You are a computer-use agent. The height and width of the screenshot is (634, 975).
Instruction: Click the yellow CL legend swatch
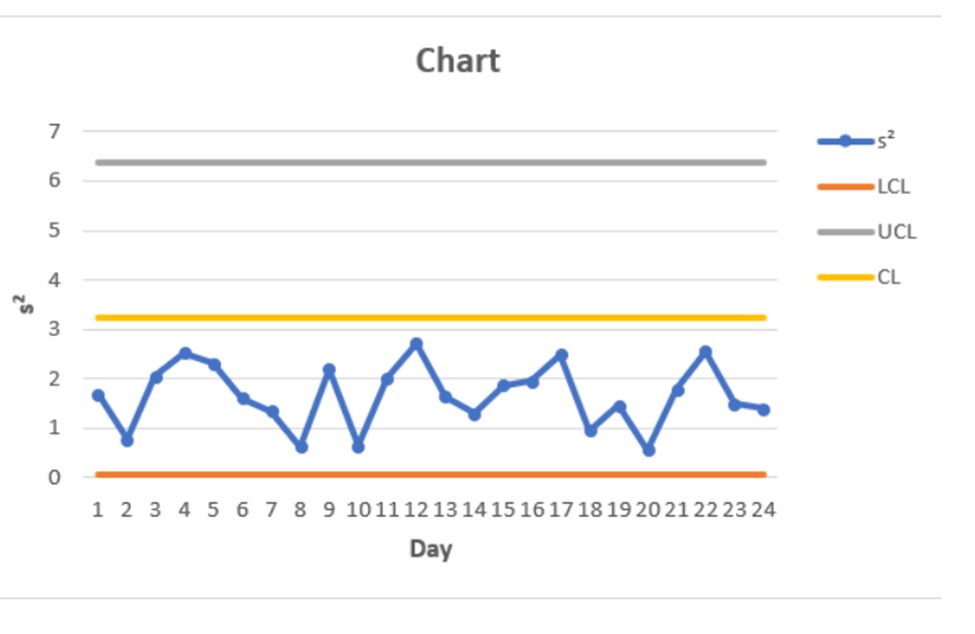845,277
